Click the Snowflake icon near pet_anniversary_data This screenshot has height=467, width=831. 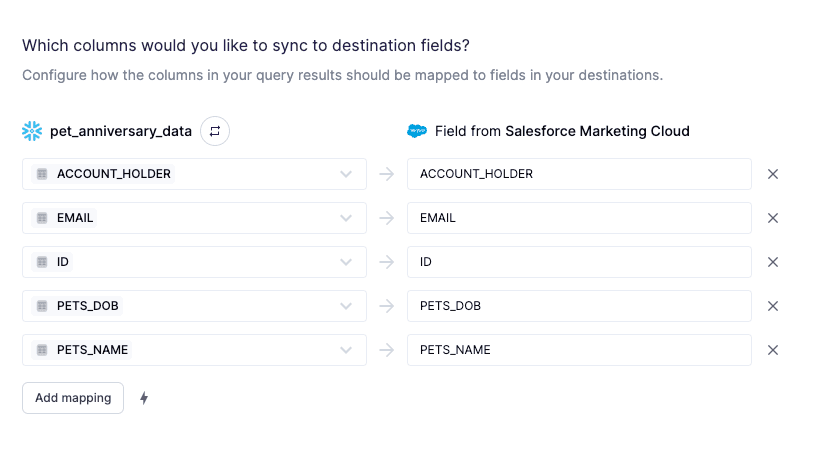pos(32,131)
